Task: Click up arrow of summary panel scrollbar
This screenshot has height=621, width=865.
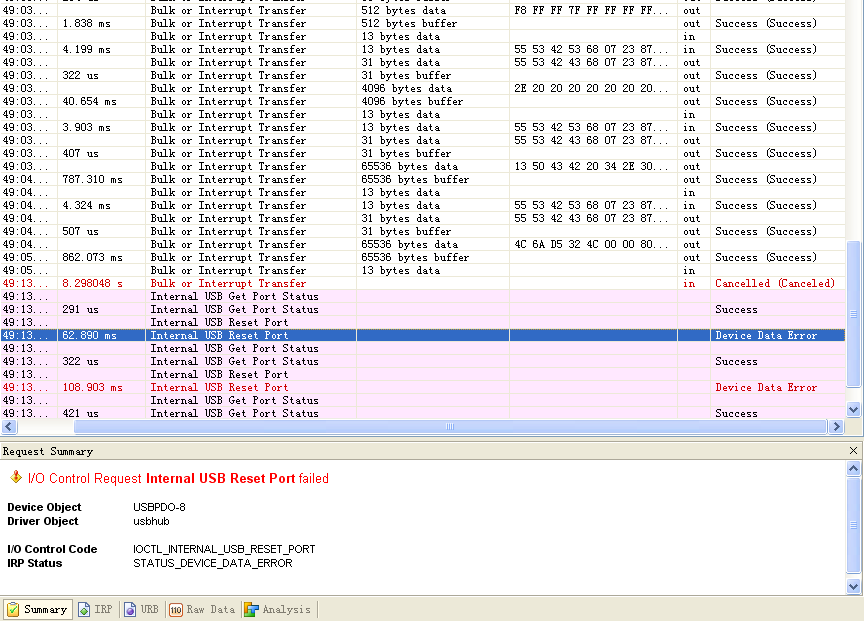Action: [853, 469]
